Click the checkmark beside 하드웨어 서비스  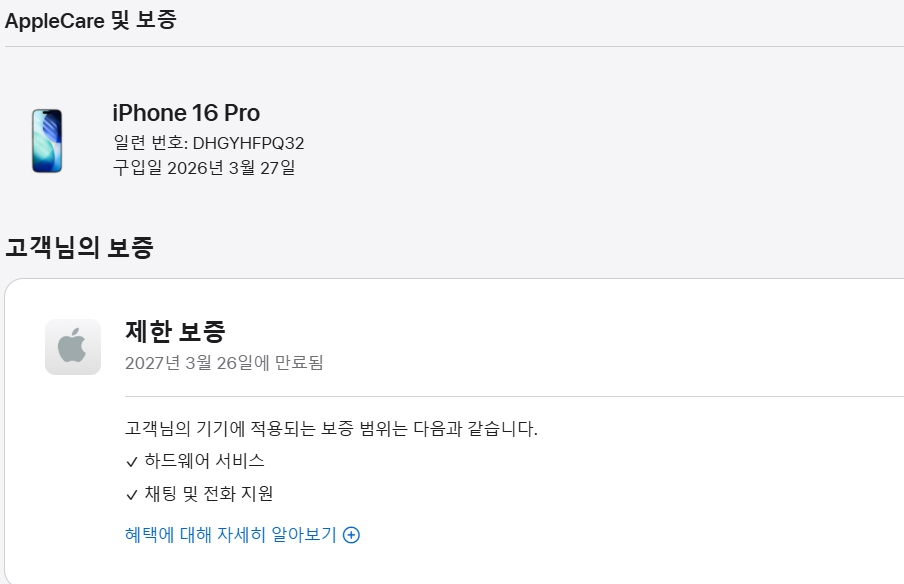pyautogui.click(x=131, y=462)
